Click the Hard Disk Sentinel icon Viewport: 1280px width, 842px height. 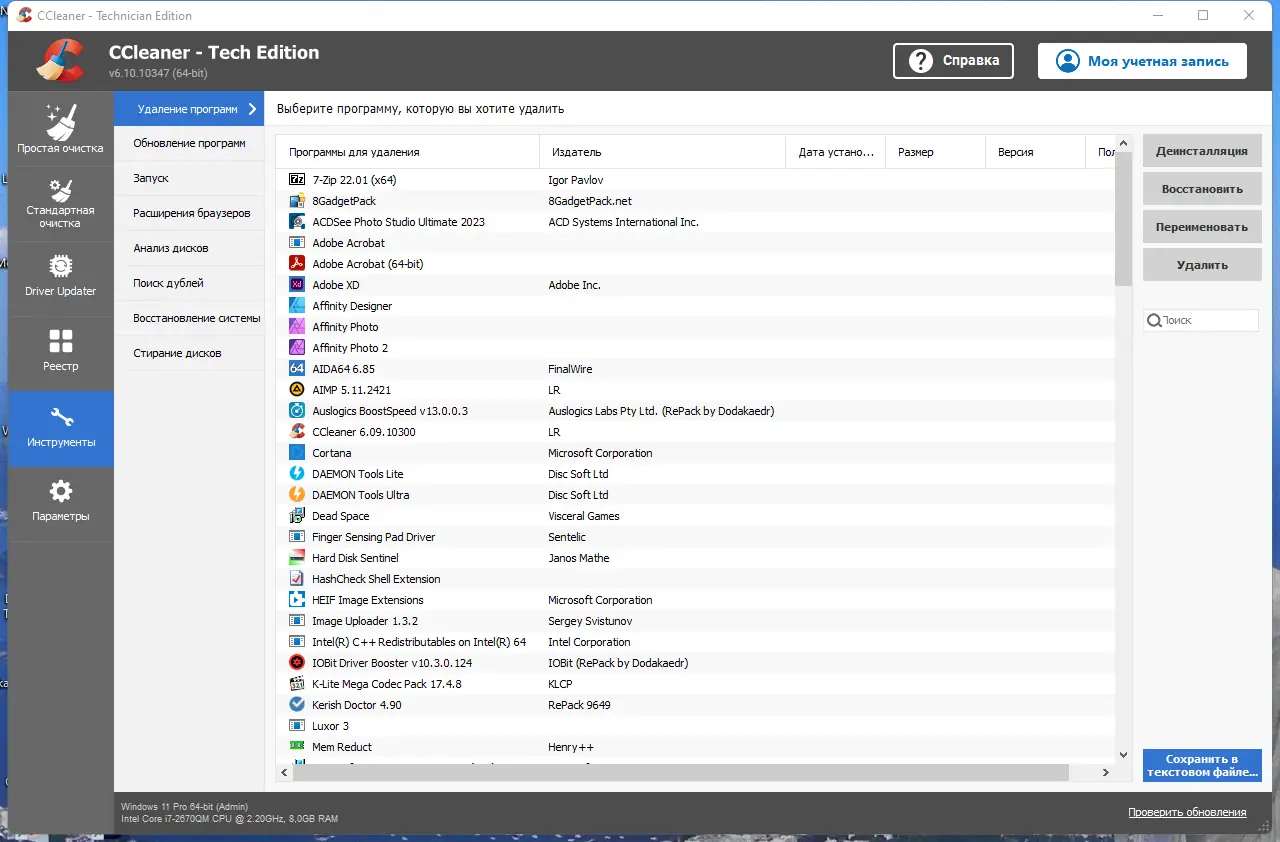296,558
